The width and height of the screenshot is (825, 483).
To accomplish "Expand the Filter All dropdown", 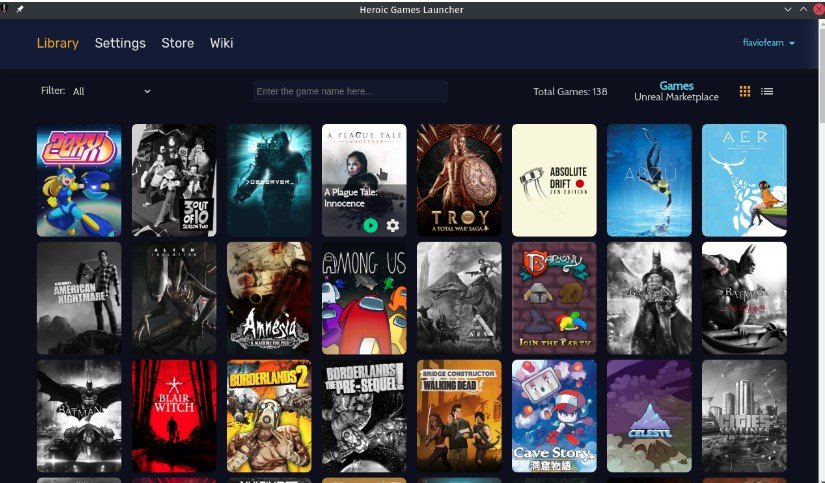I will pyautogui.click(x=112, y=91).
